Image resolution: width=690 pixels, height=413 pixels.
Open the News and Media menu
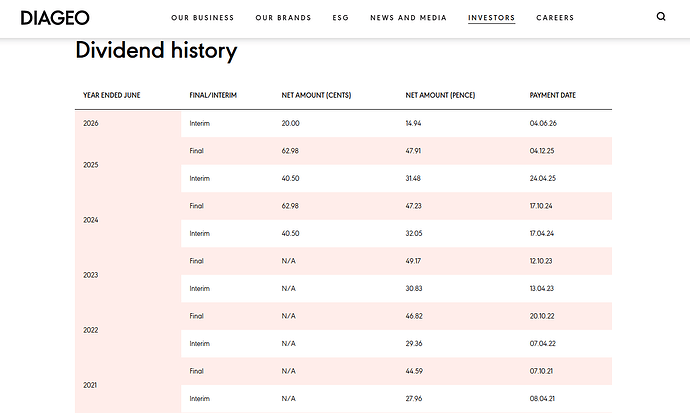click(408, 18)
